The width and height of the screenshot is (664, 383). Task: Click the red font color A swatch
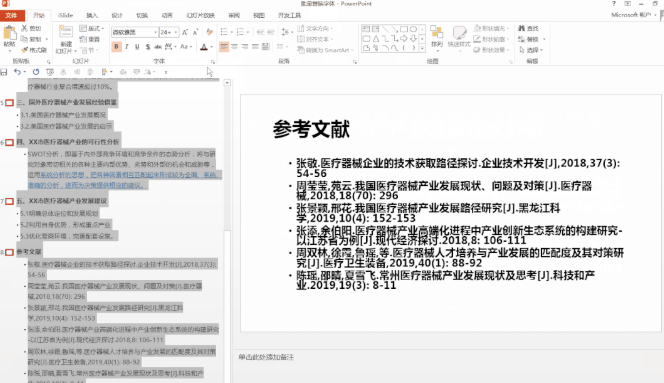pos(204,47)
